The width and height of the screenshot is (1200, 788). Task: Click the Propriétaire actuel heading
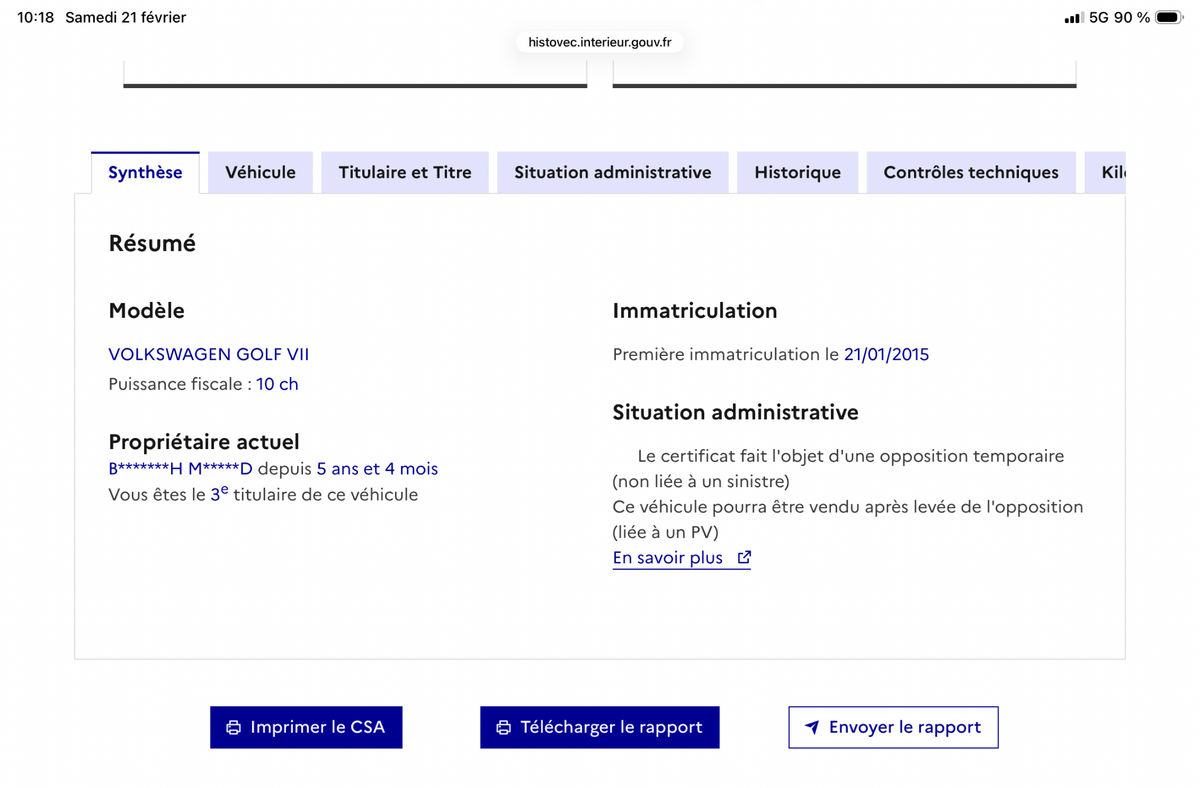(204, 442)
